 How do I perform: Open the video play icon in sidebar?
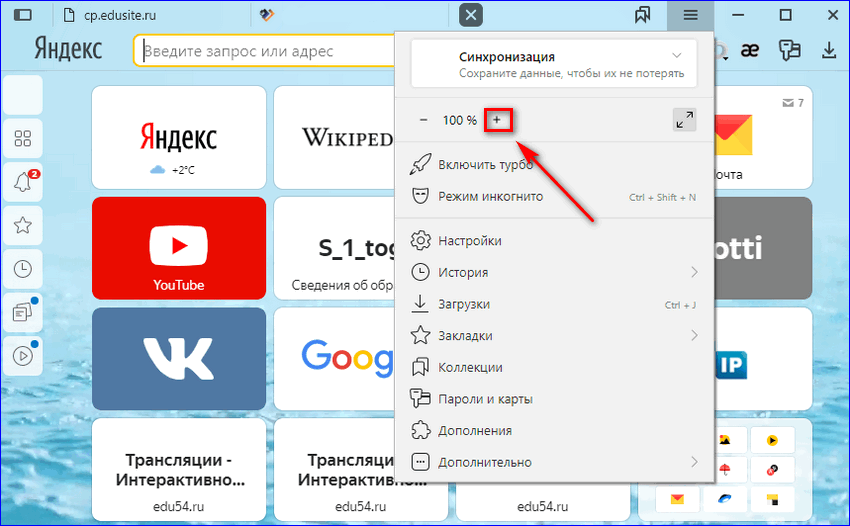23,356
